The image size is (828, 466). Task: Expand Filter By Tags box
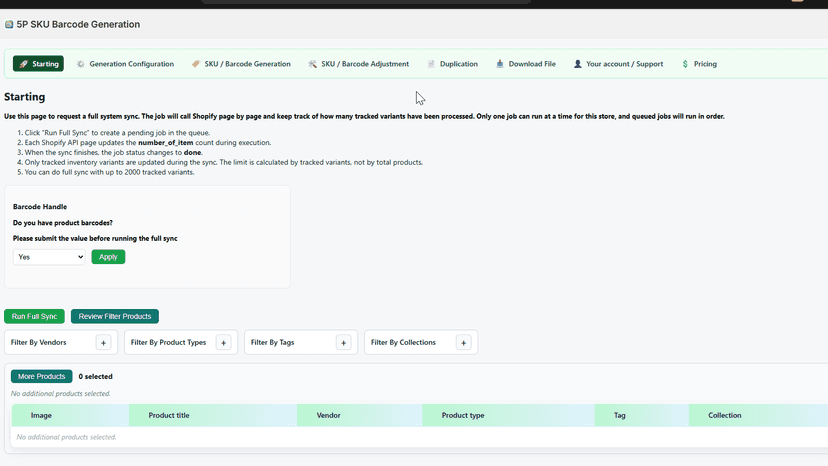(300, 342)
